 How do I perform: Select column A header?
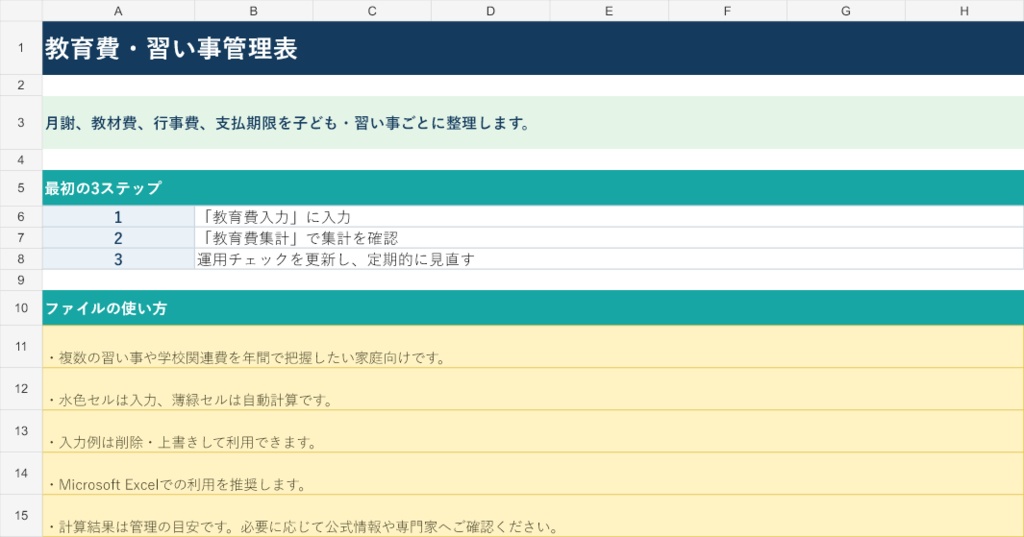click(x=118, y=10)
